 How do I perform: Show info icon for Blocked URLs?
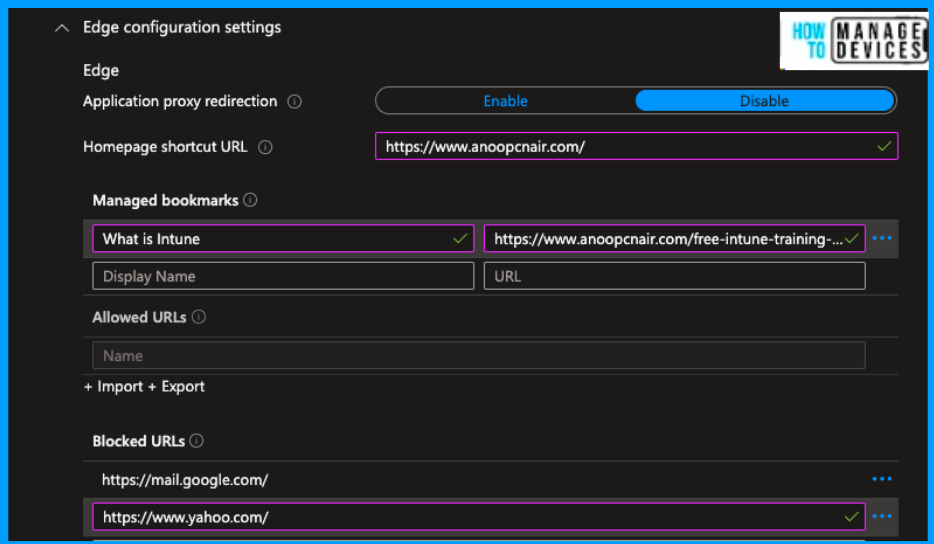197,441
